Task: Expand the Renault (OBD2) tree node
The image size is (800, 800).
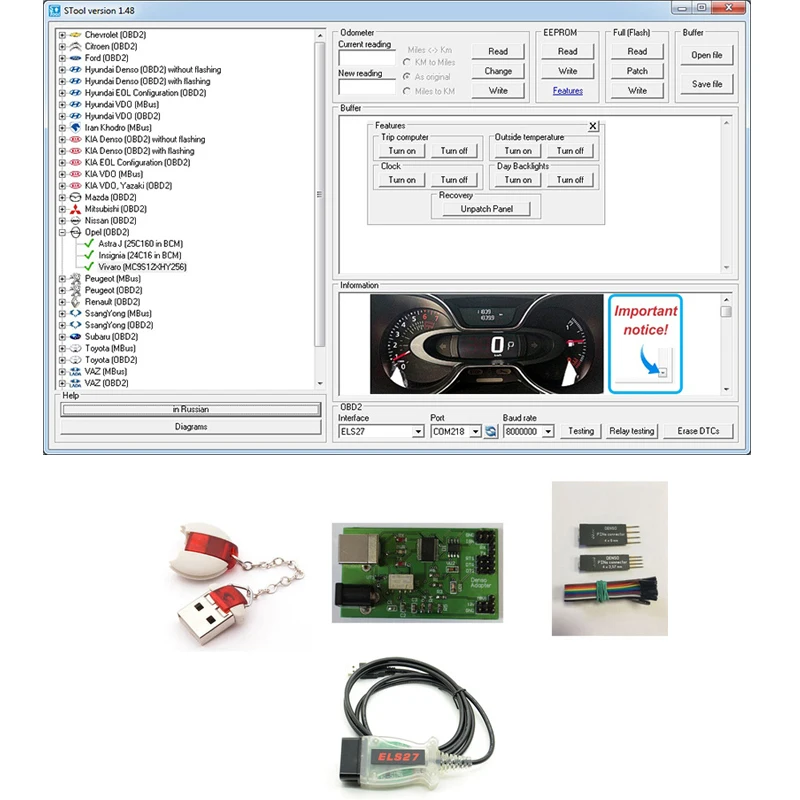Action: (x=62, y=302)
